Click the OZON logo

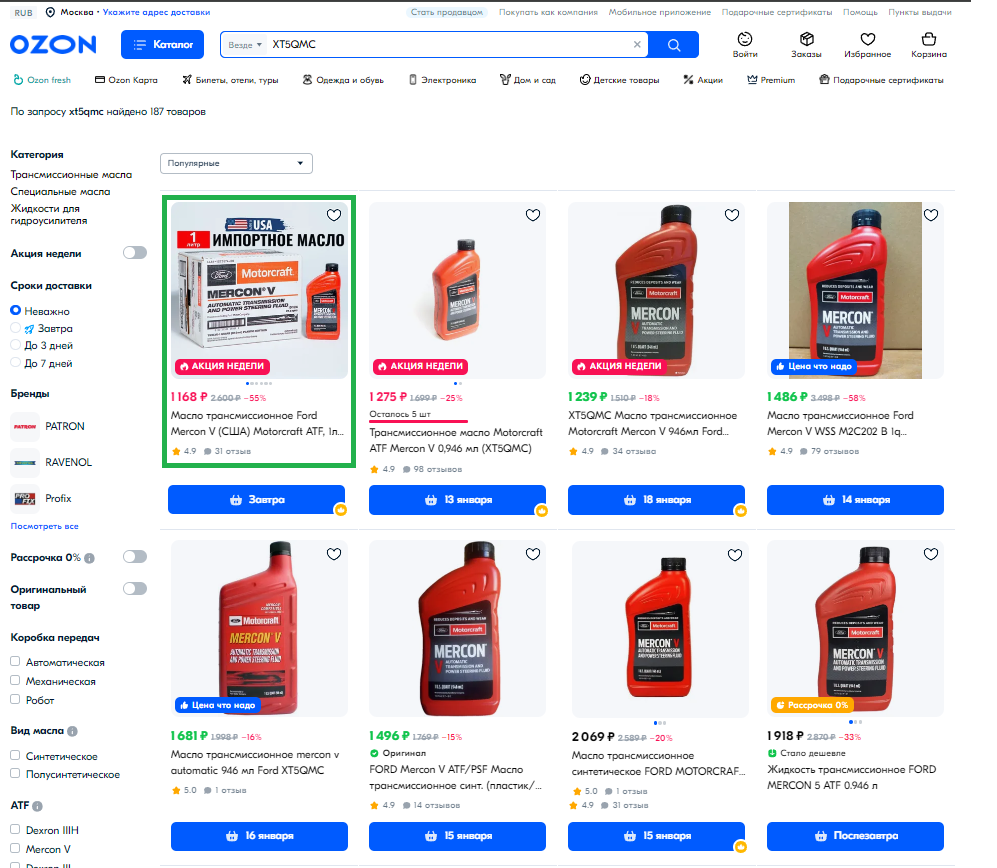53,45
